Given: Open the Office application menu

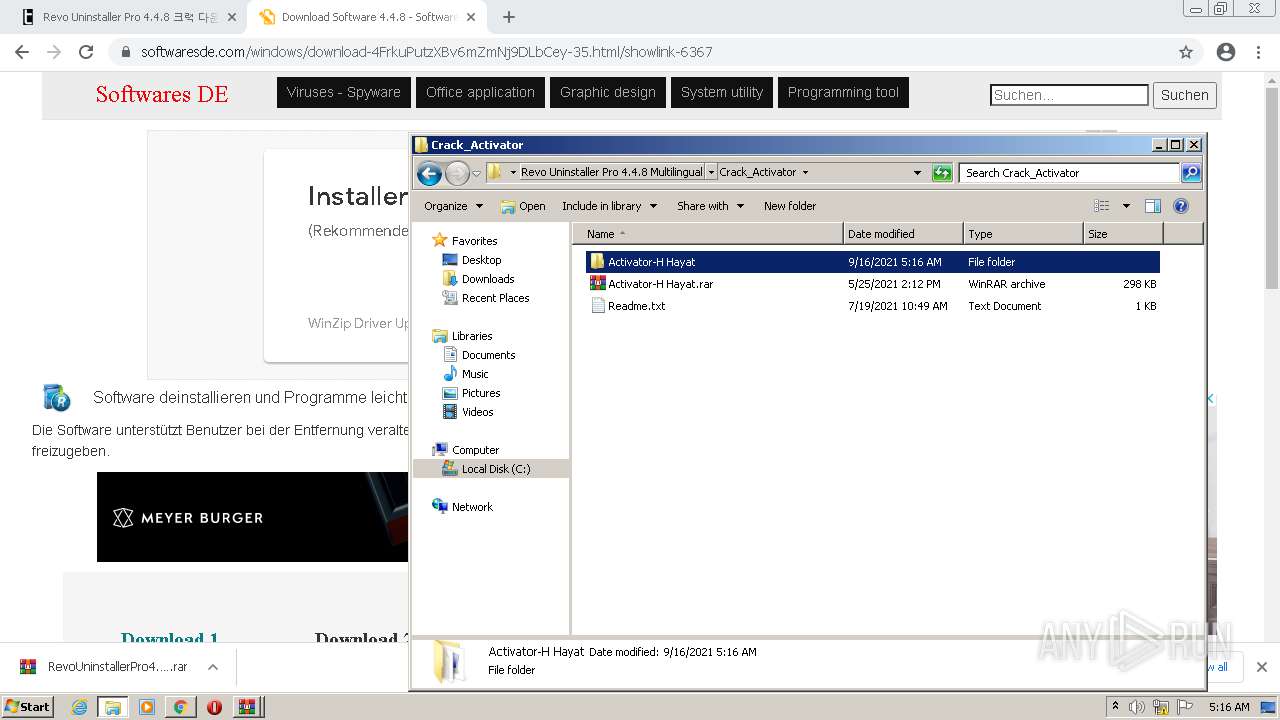Looking at the screenshot, I should coord(480,92).
